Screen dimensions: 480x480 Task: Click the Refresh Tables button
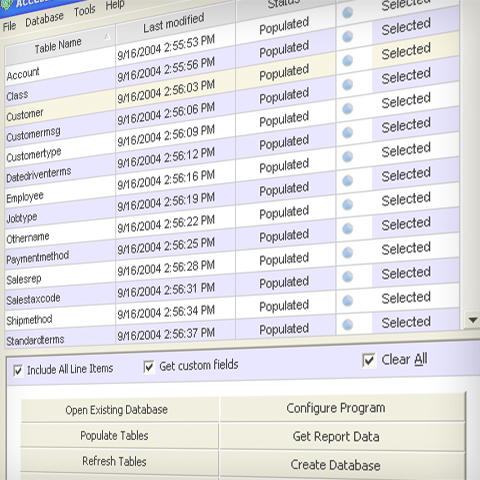click(x=120, y=461)
